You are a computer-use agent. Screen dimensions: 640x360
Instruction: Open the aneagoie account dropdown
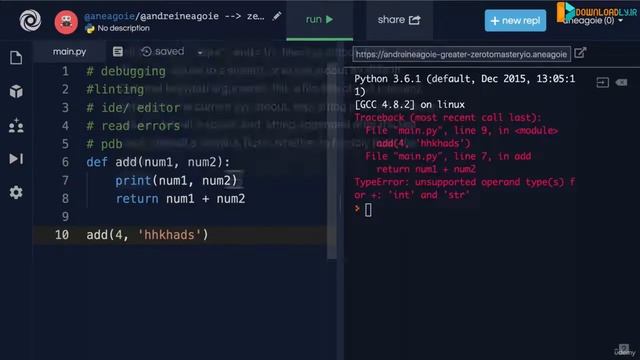(593, 21)
